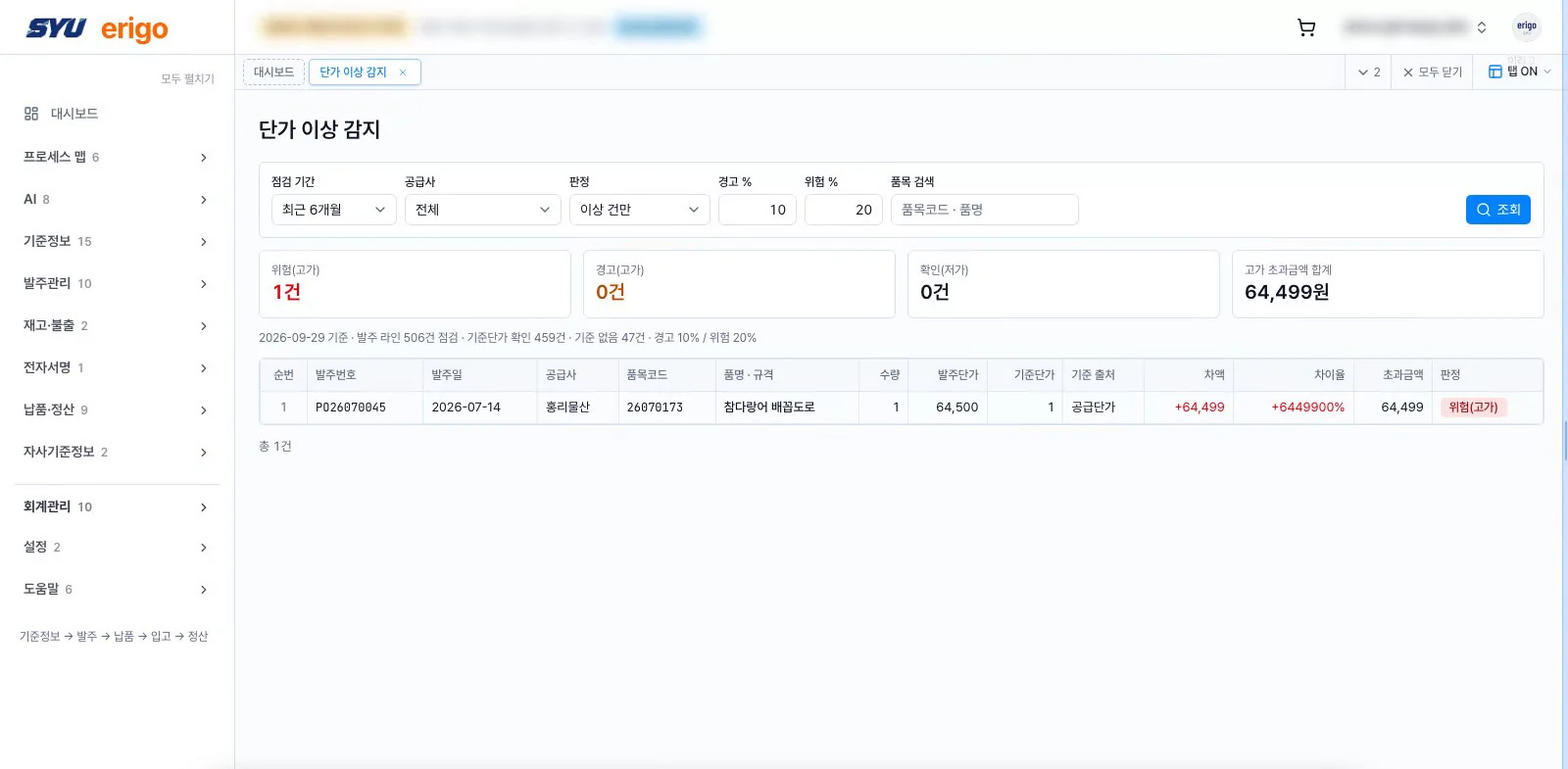The height and width of the screenshot is (769, 1568).
Task: Click order number P026070045
Action: (351, 408)
